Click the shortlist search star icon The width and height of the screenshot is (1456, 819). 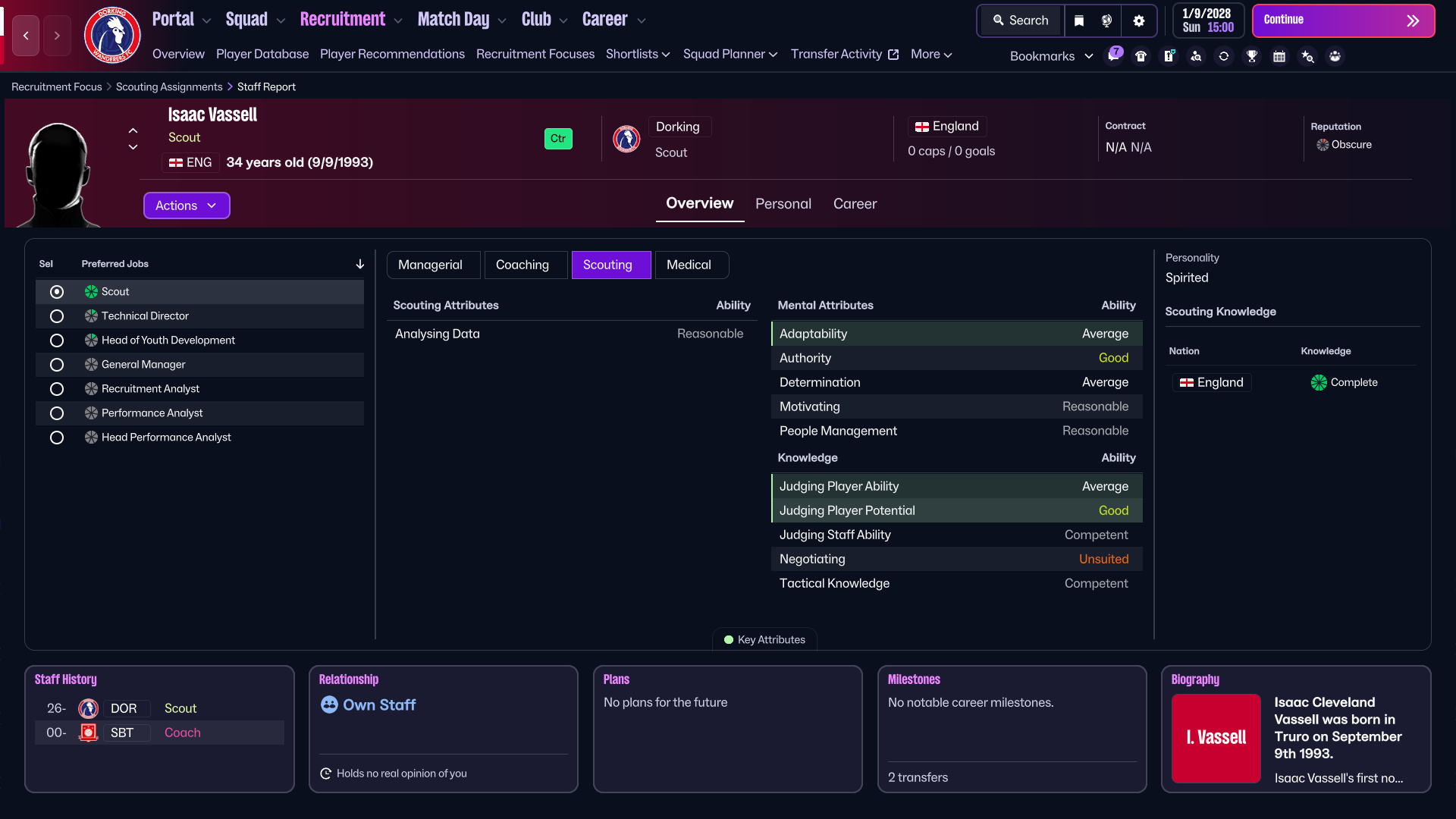point(1307,55)
